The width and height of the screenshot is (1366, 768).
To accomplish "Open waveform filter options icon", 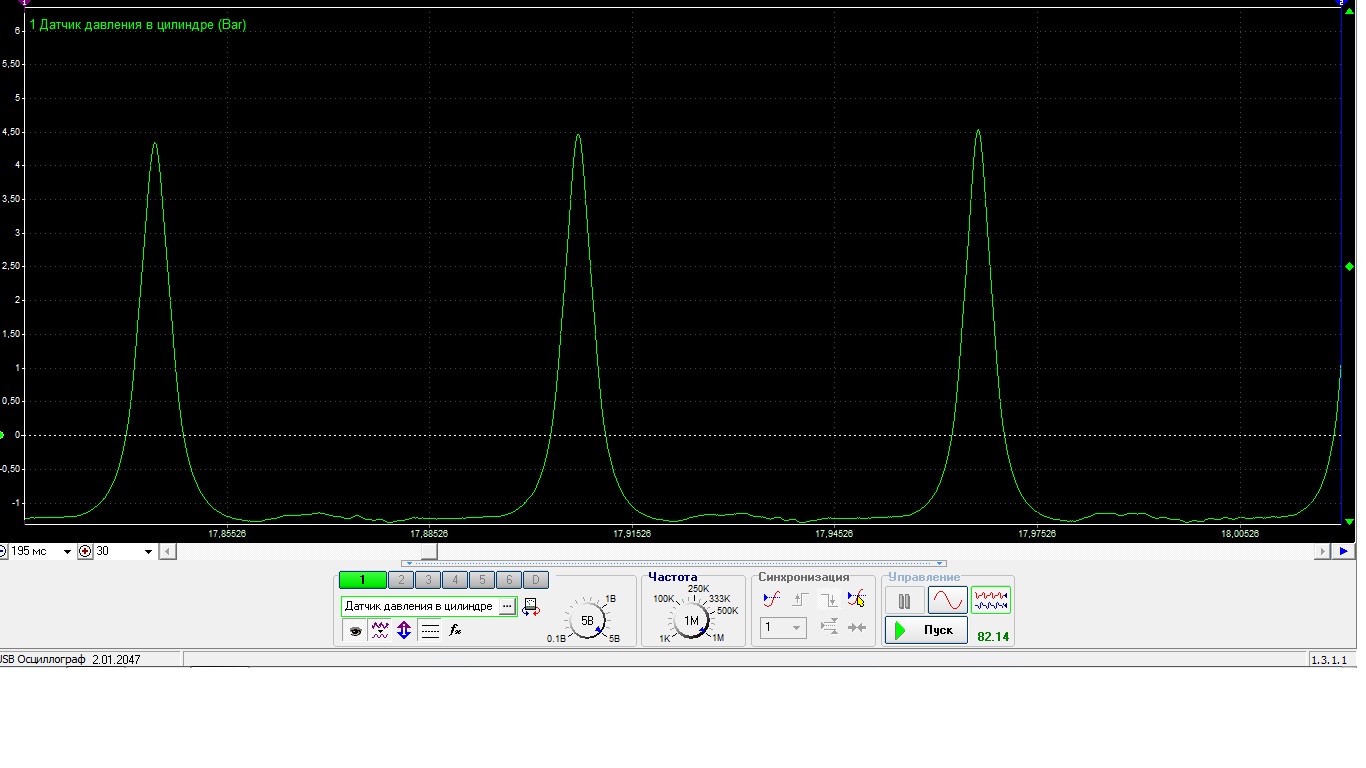I will coord(380,631).
